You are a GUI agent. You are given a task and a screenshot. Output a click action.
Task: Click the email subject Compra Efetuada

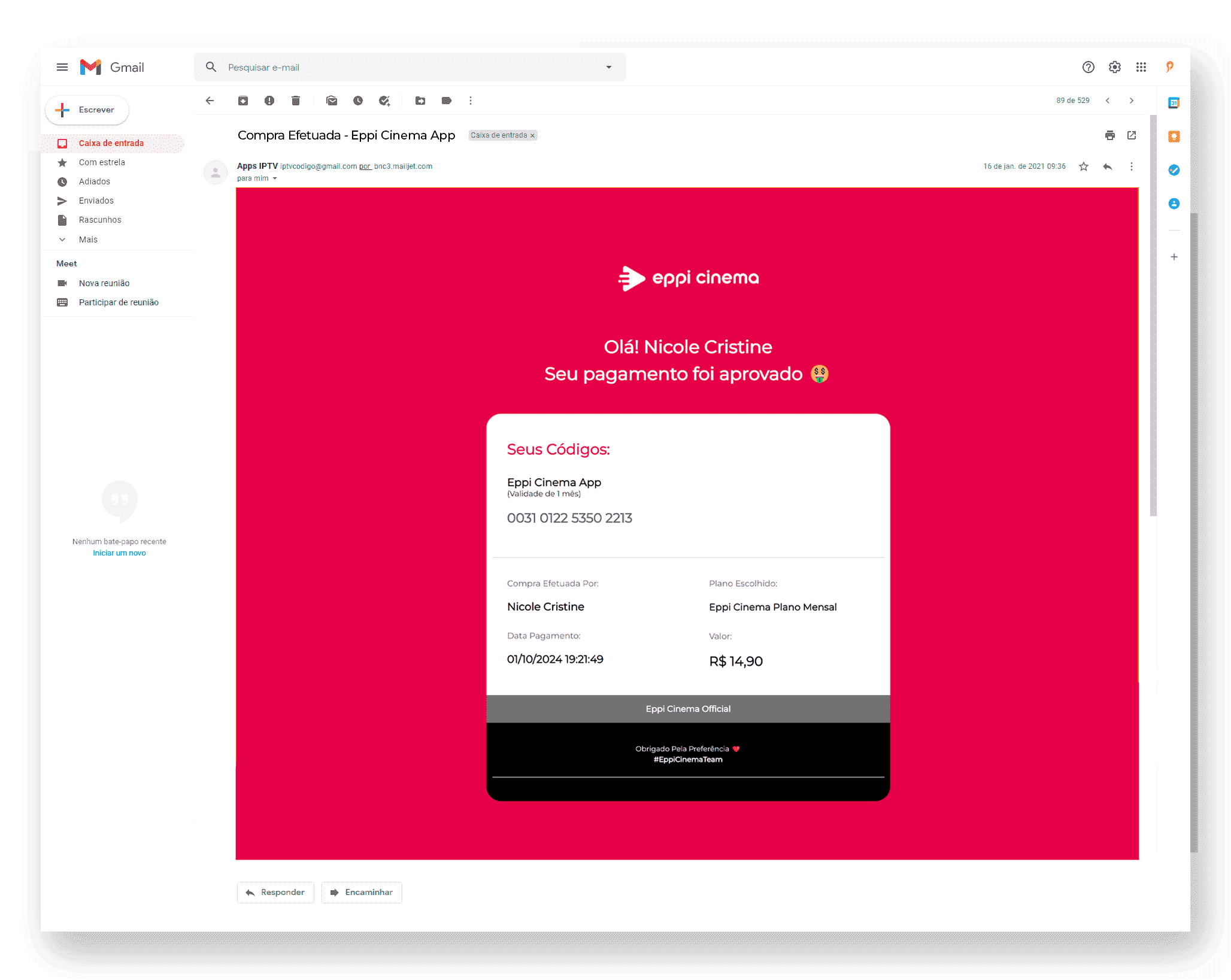tap(346, 135)
